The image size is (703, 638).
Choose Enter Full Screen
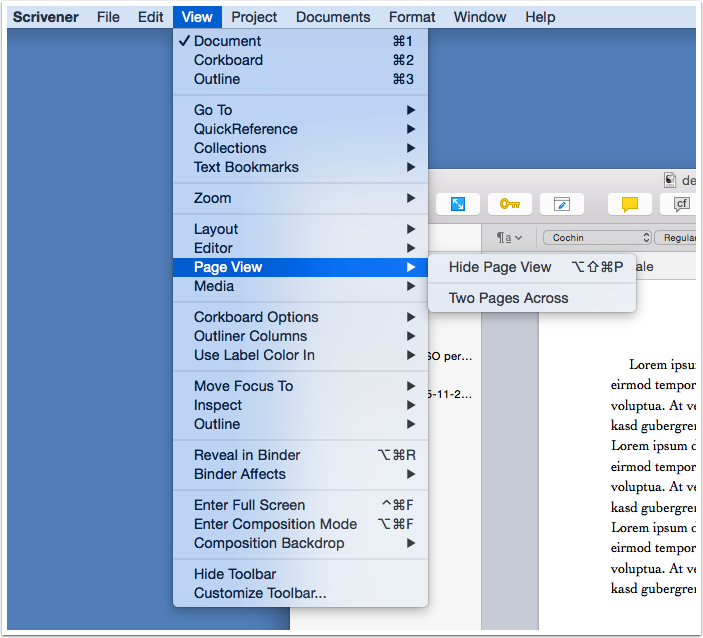(300, 505)
